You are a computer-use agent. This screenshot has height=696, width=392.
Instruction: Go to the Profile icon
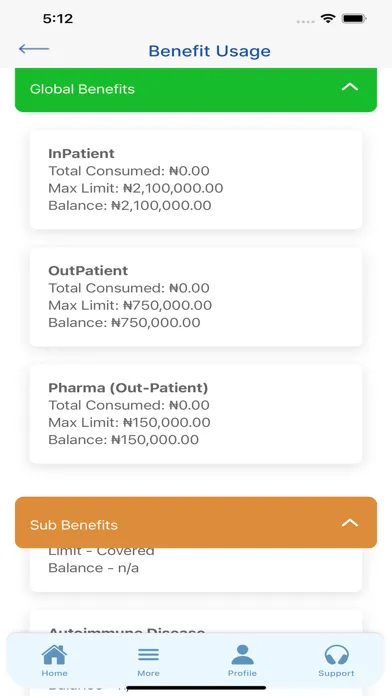[242, 655]
